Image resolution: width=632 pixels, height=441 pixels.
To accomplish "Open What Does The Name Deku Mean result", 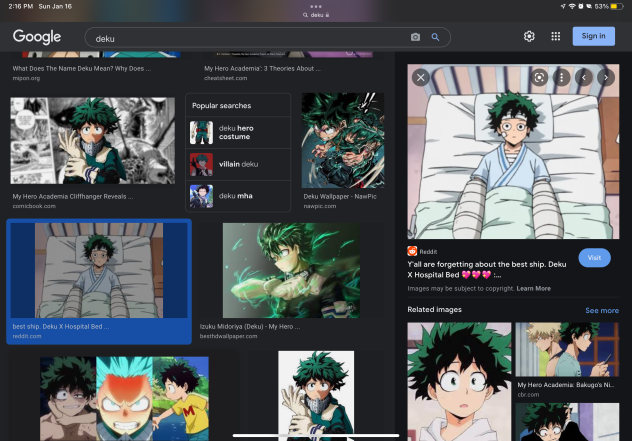I will [x=81, y=69].
